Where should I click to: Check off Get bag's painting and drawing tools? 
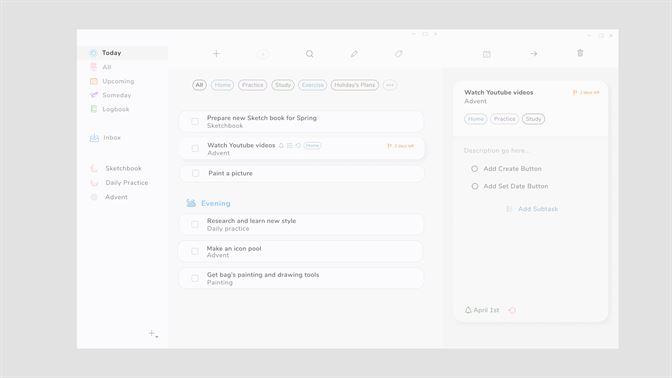click(x=195, y=279)
